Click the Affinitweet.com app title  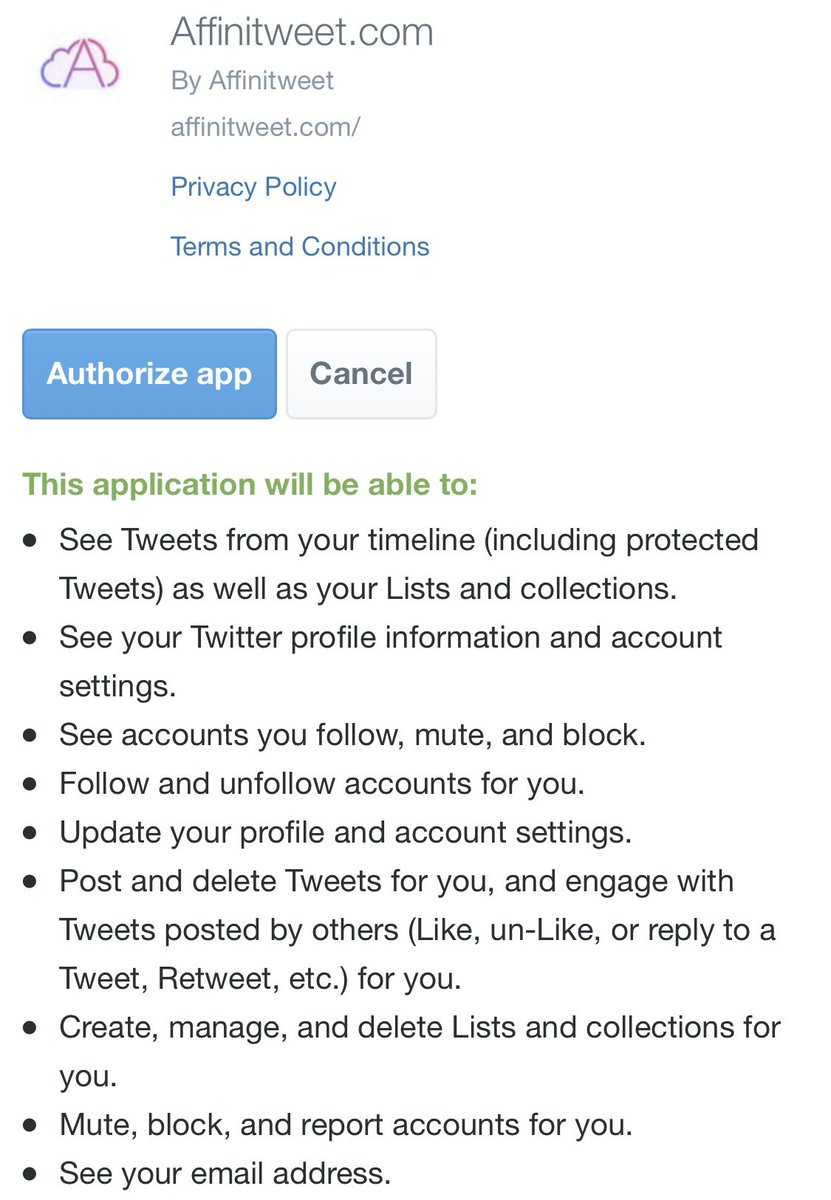point(302,32)
